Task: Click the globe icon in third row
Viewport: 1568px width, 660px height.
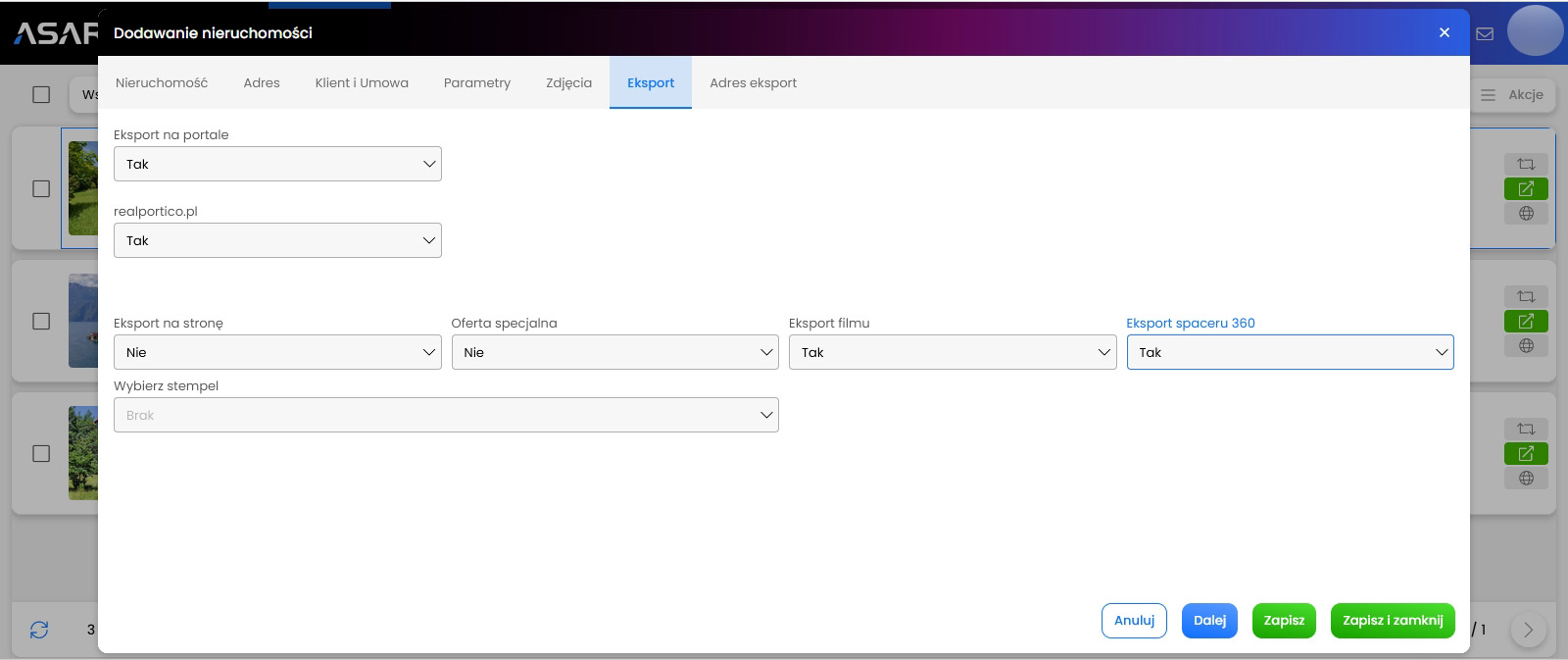Action: point(1526,479)
